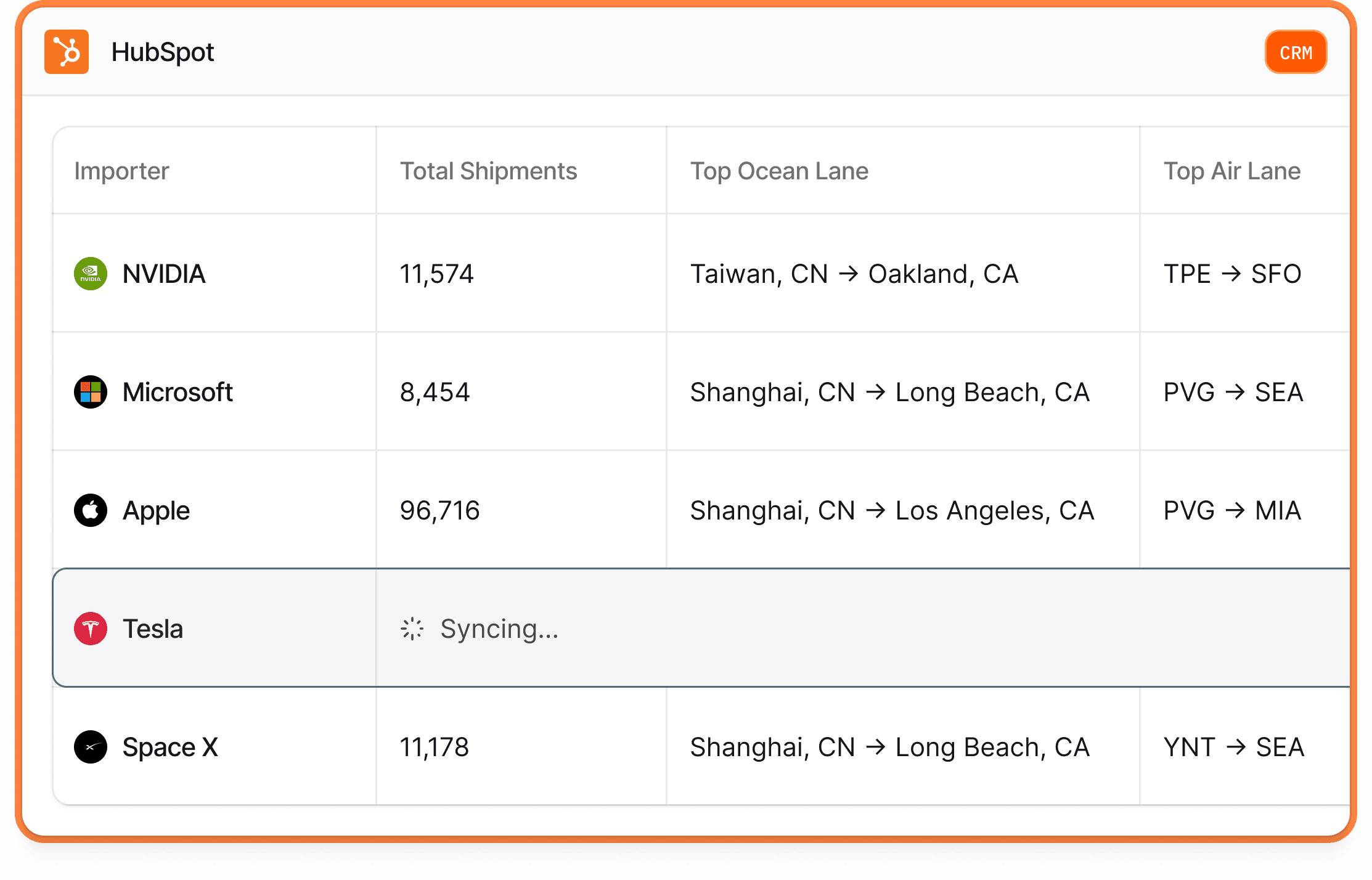Click the HubSpot title text

click(x=163, y=52)
